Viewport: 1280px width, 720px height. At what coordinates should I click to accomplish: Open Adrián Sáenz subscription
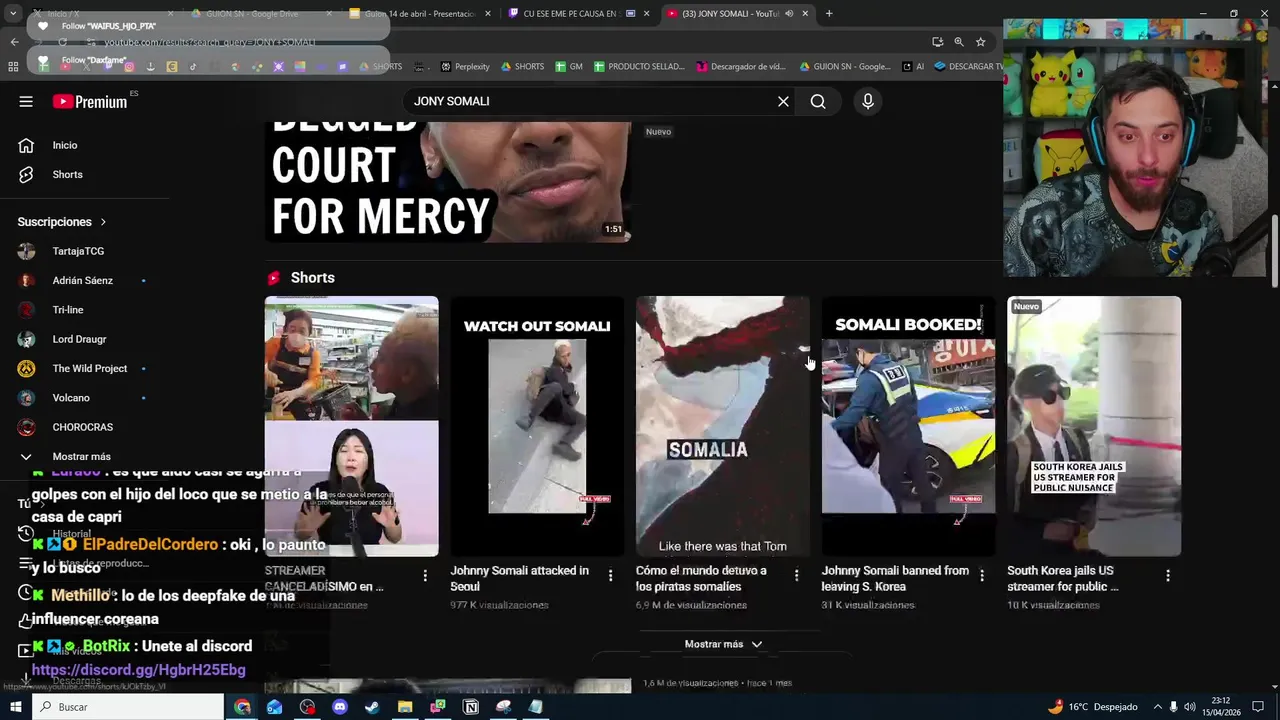[x=82, y=280]
